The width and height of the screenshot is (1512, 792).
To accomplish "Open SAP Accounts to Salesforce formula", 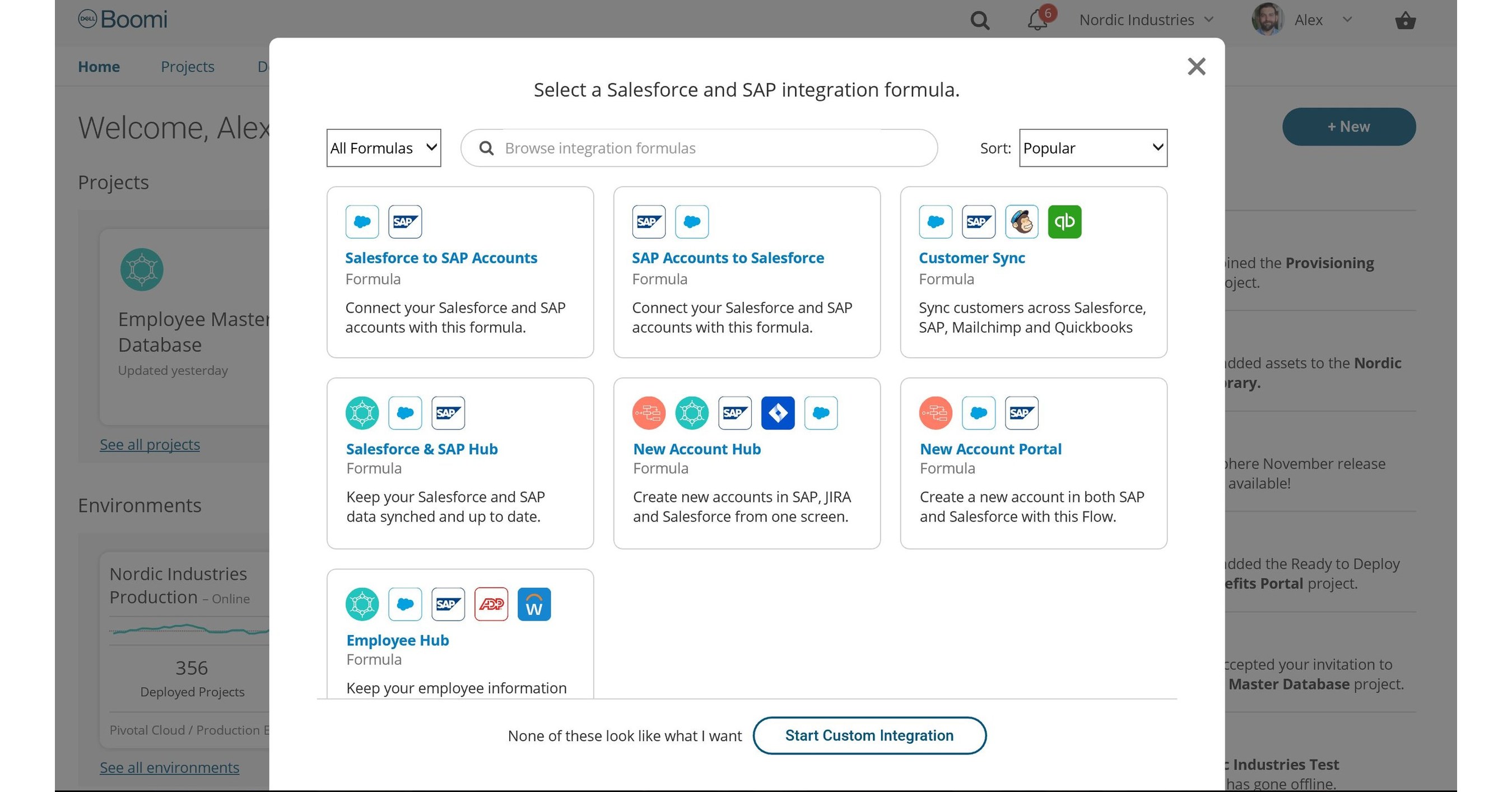I will pos(728,258).
